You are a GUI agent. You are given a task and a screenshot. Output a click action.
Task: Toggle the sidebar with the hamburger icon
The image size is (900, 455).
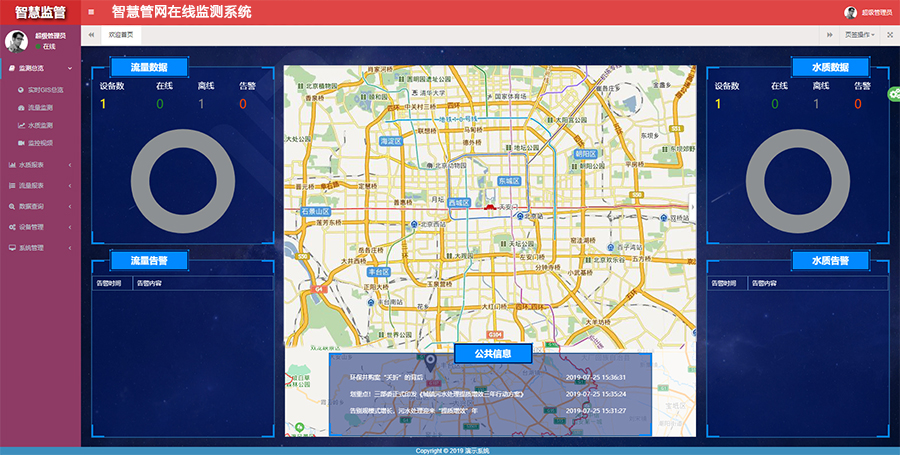[92, 12]
